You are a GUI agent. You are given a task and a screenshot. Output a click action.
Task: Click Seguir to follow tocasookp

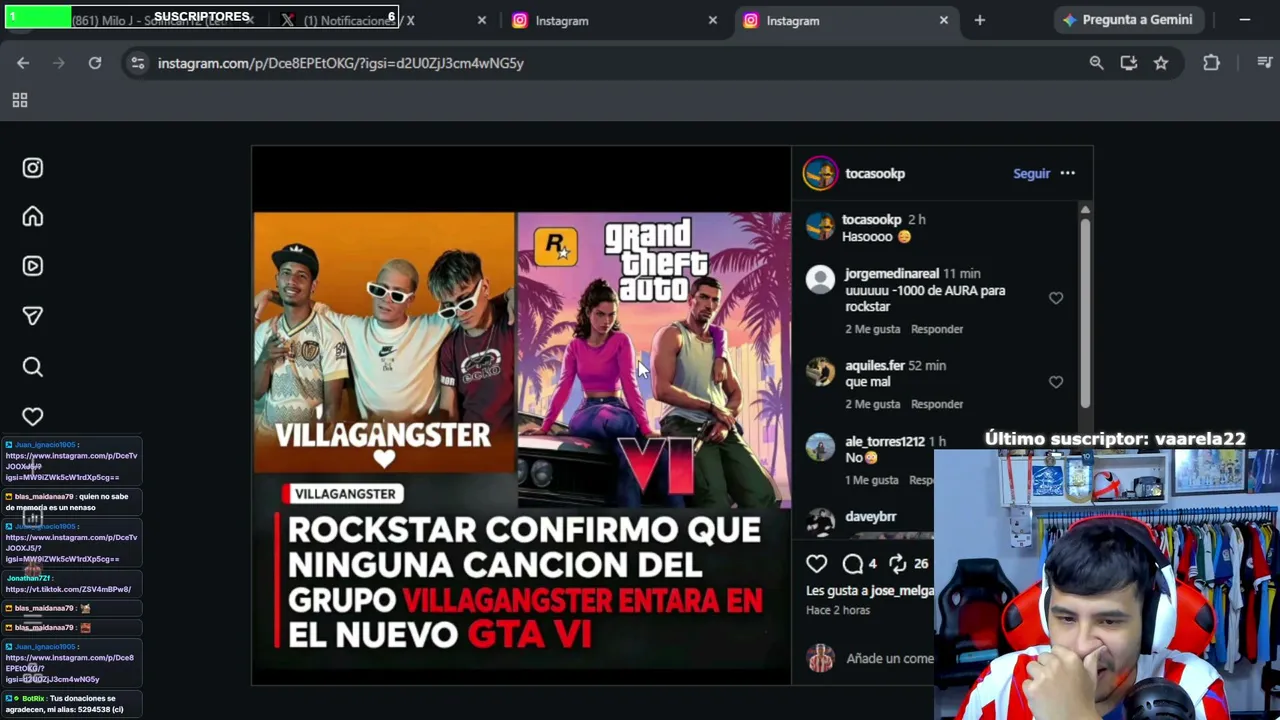coord(1031,173)
